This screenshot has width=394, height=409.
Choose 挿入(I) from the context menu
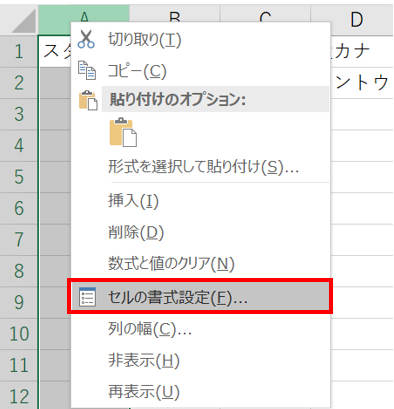click(200, 201)
